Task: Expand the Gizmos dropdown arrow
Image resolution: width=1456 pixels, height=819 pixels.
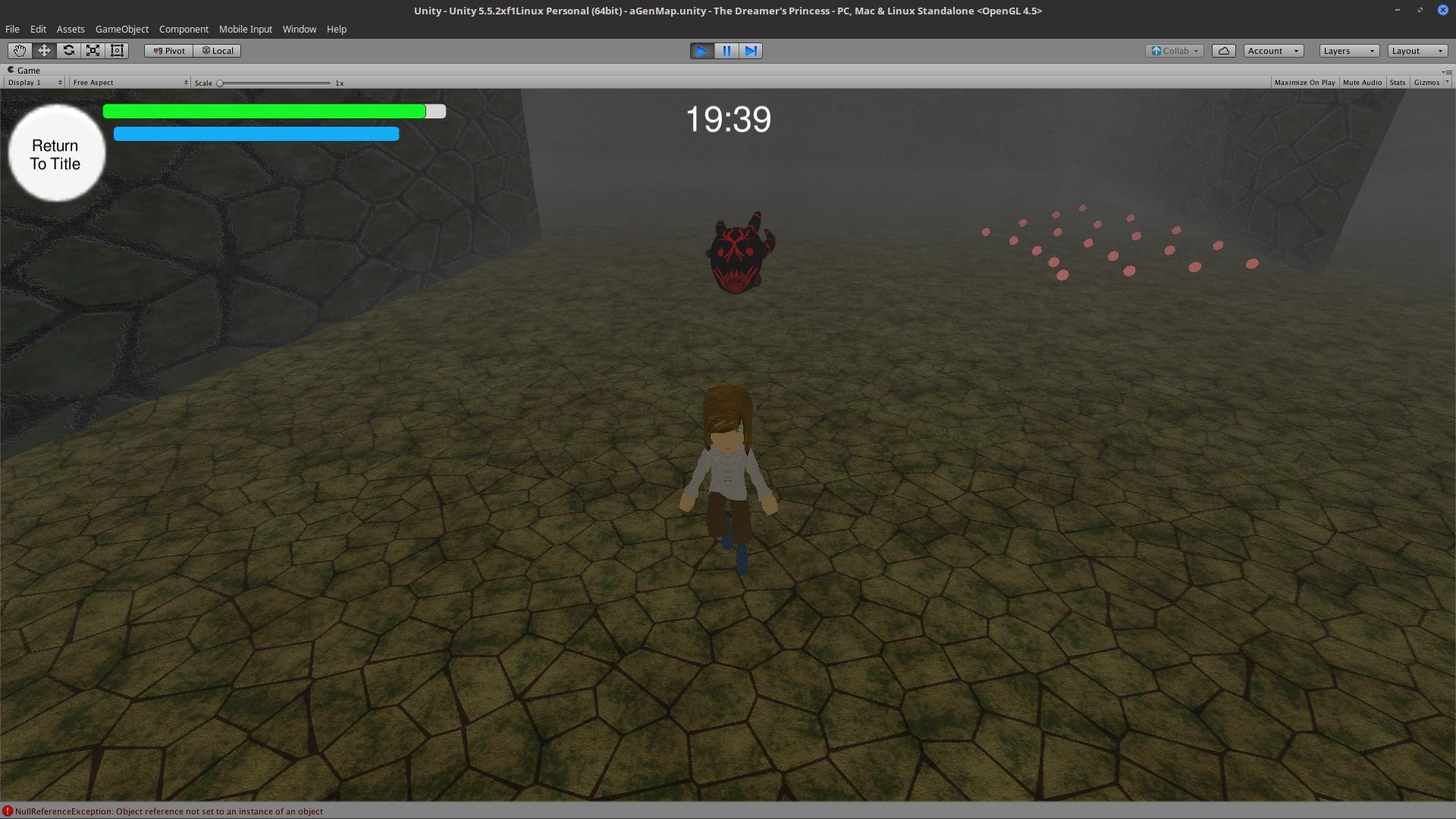Action: coord(1447,83)
